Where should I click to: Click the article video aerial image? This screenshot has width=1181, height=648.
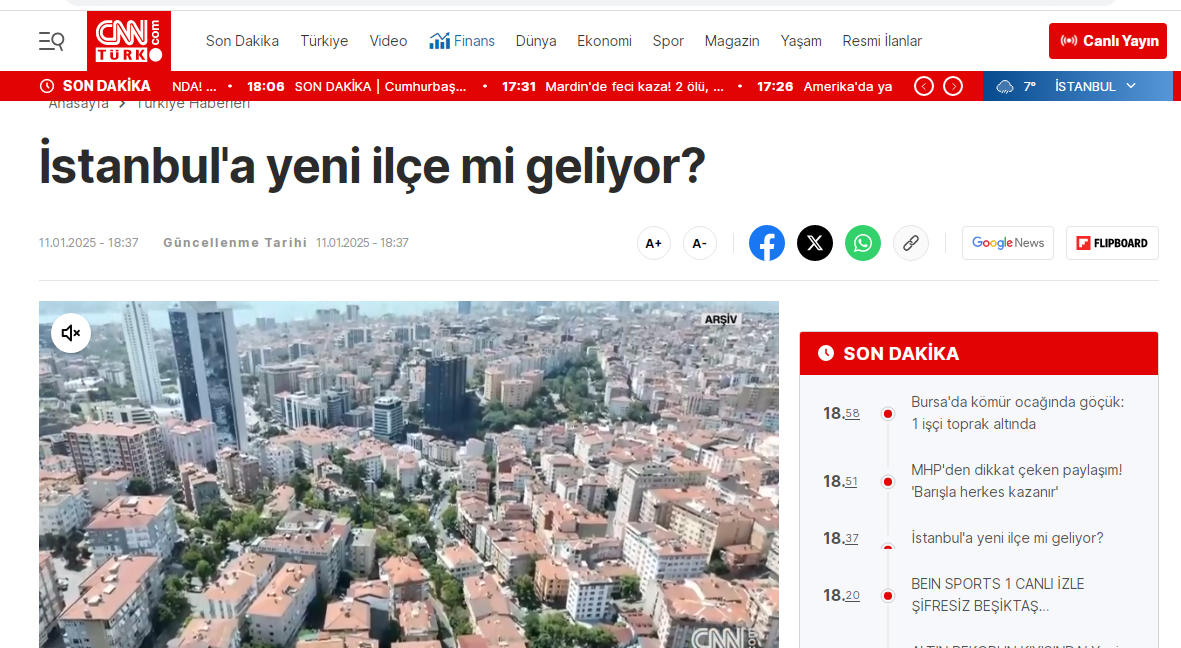[x=409, y=475]
